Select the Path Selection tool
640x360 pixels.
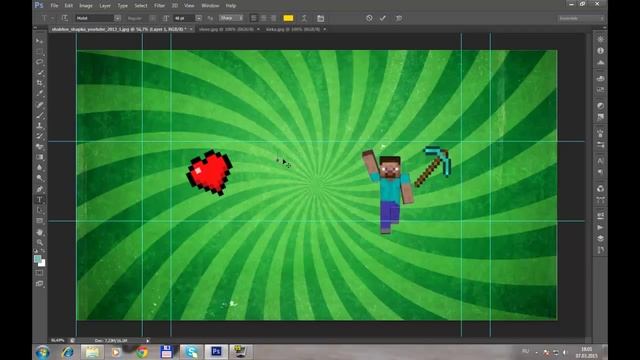[40, 210]
